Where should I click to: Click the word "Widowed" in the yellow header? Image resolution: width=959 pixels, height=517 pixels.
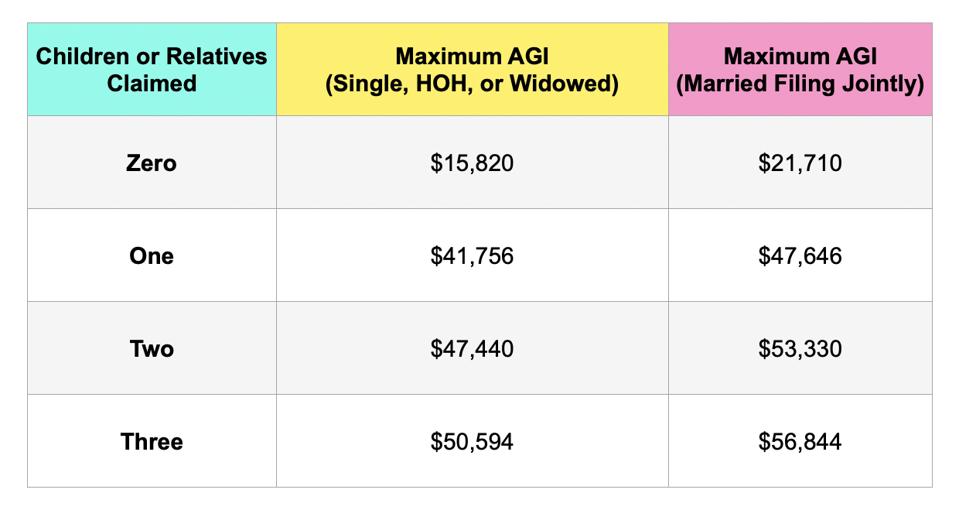[566, 84]
